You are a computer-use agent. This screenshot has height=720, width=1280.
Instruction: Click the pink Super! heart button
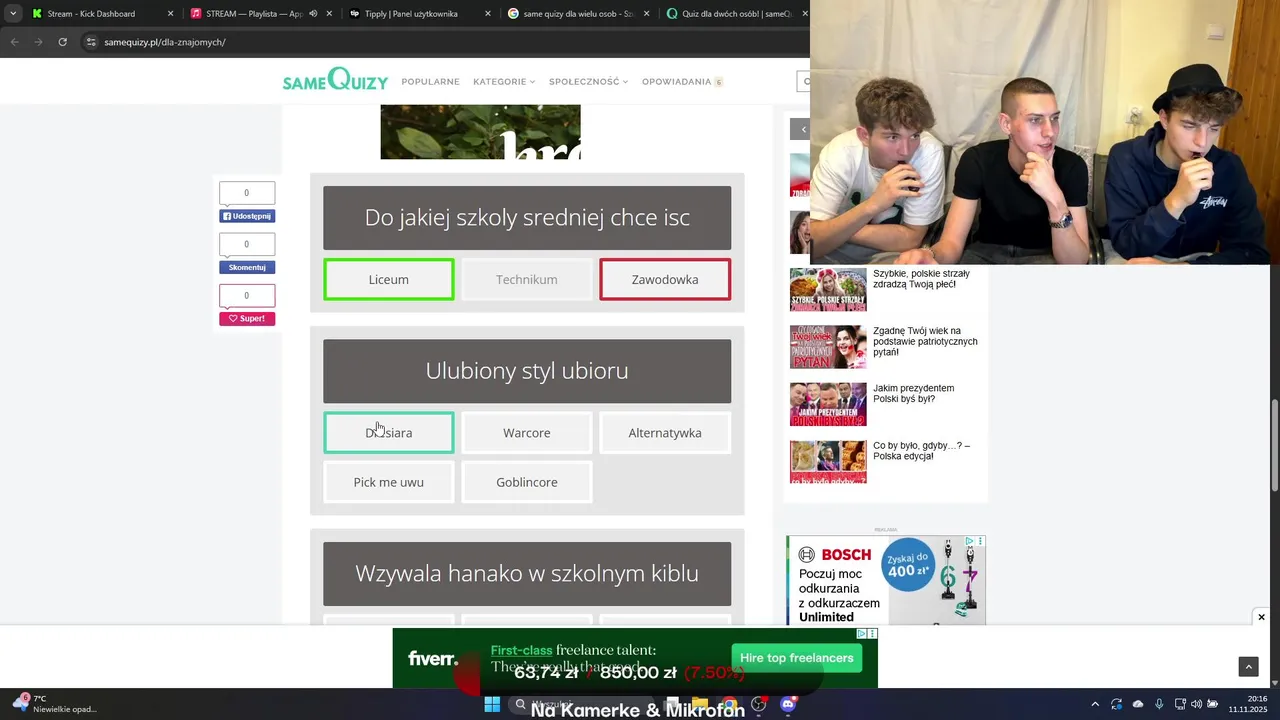(247, 318)
